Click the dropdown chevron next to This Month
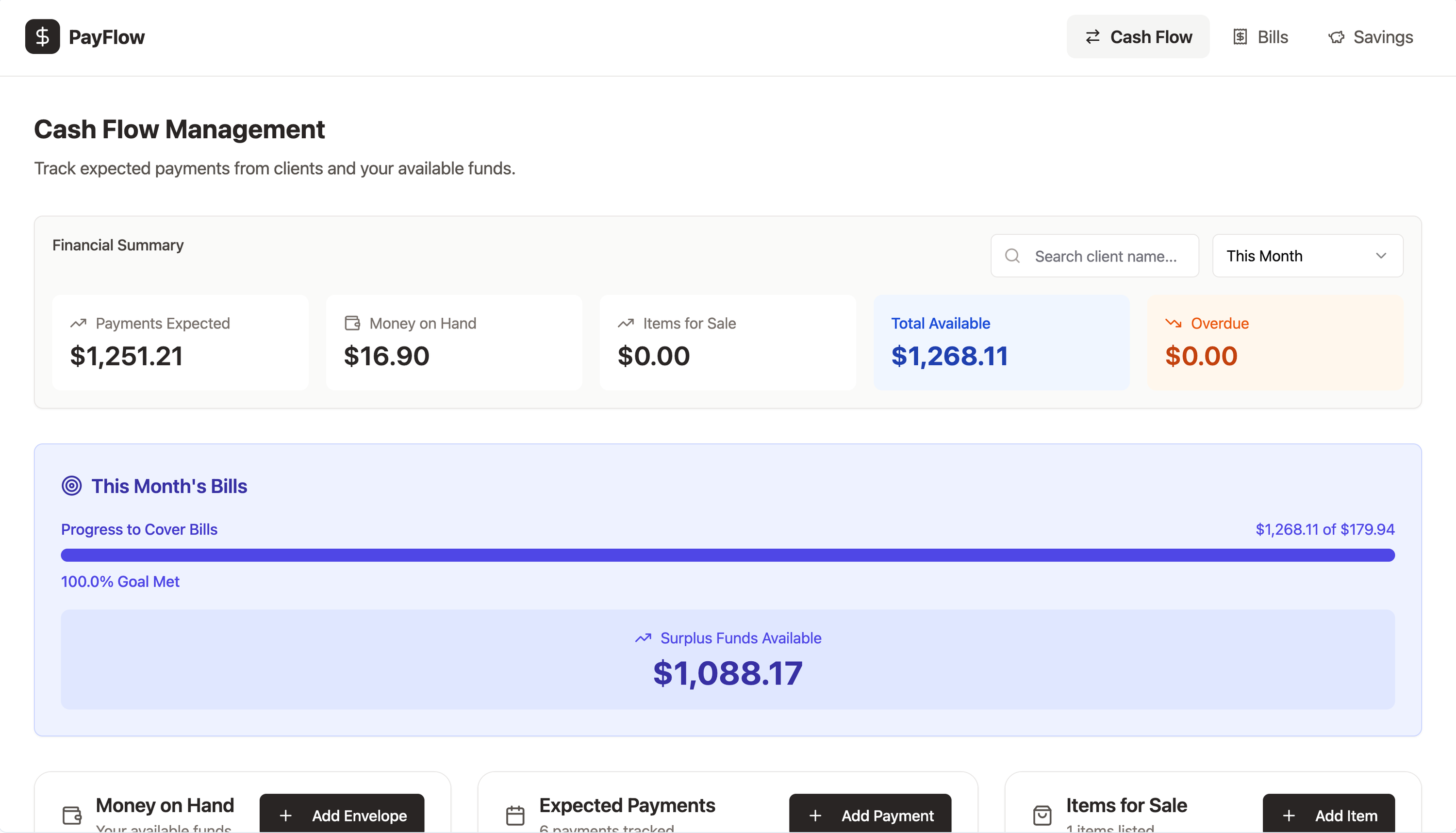 click(1381, 256)
